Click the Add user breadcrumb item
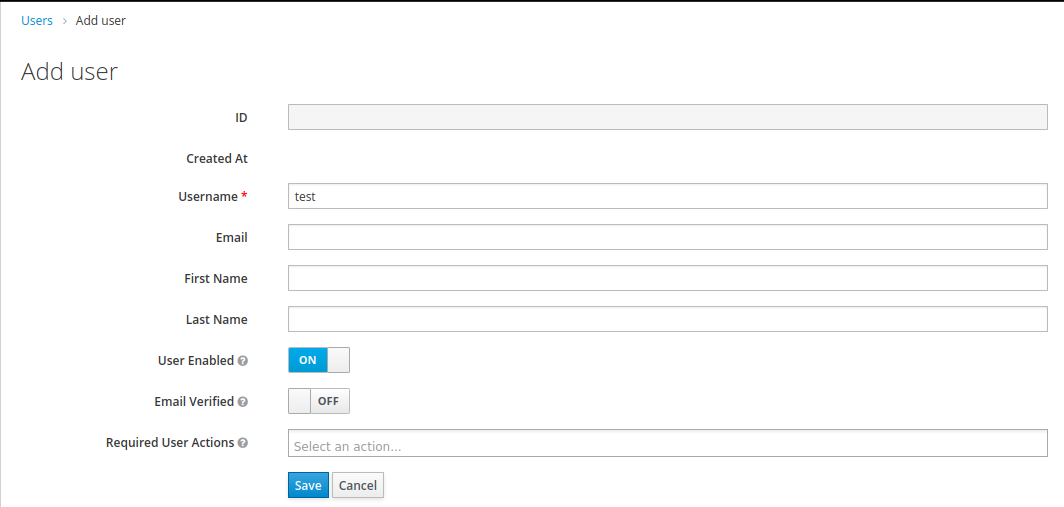This screenshot has height=507, width=1064. (x=101, y=21)
